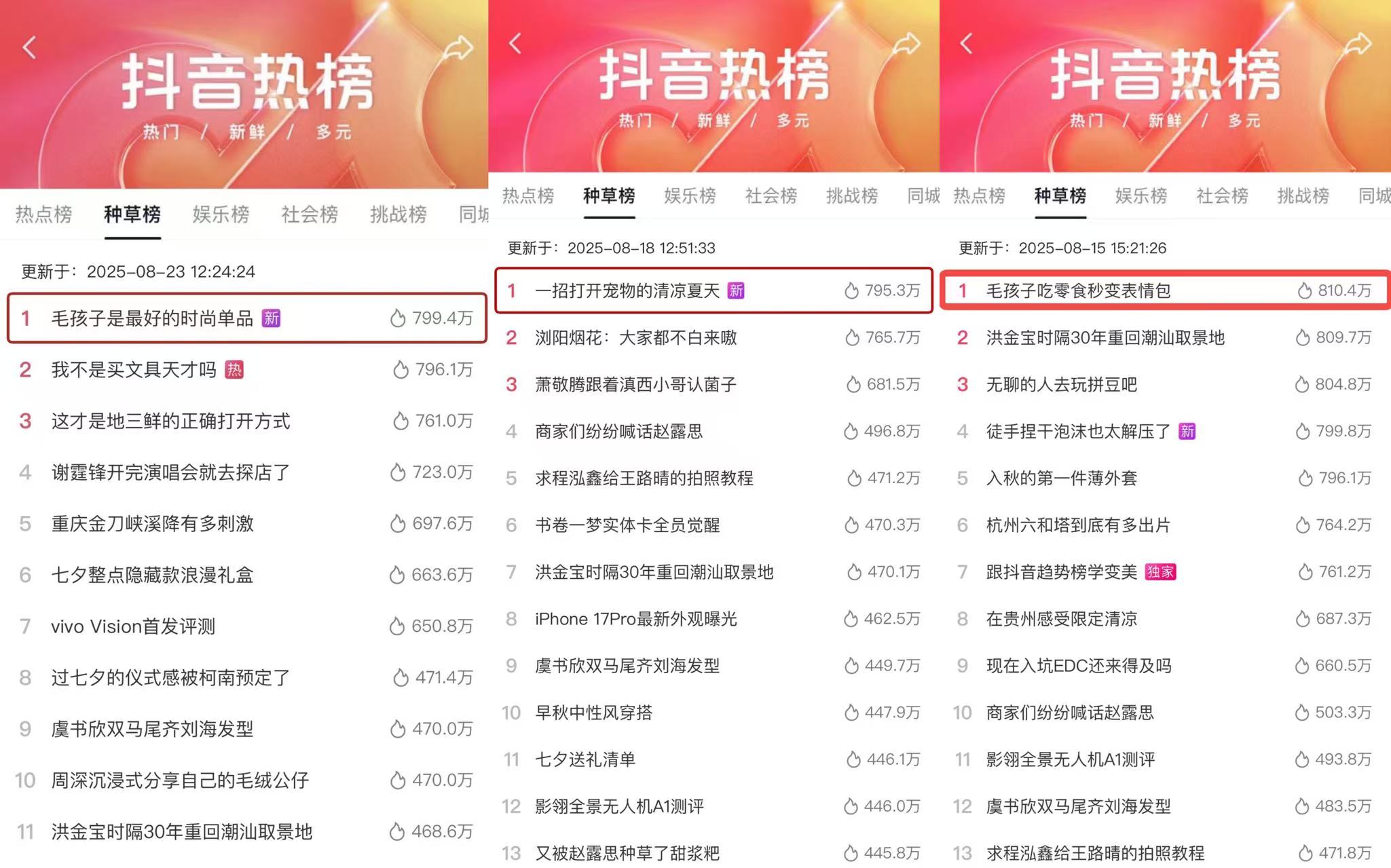
Task: Select 种草榜 tab in right panel
Action: [x=1060, y=196]
